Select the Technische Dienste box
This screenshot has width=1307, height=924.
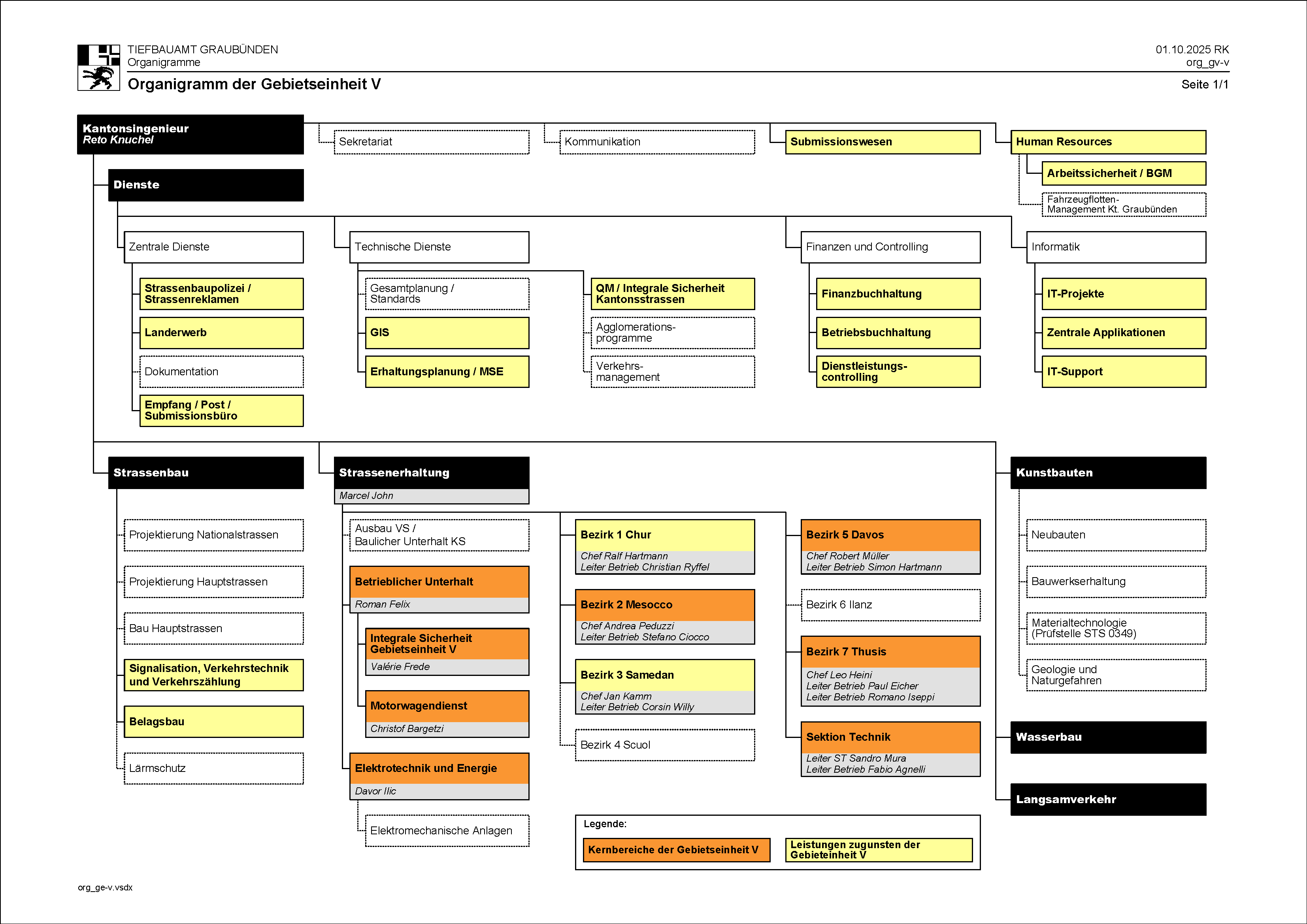click(439, 247)
